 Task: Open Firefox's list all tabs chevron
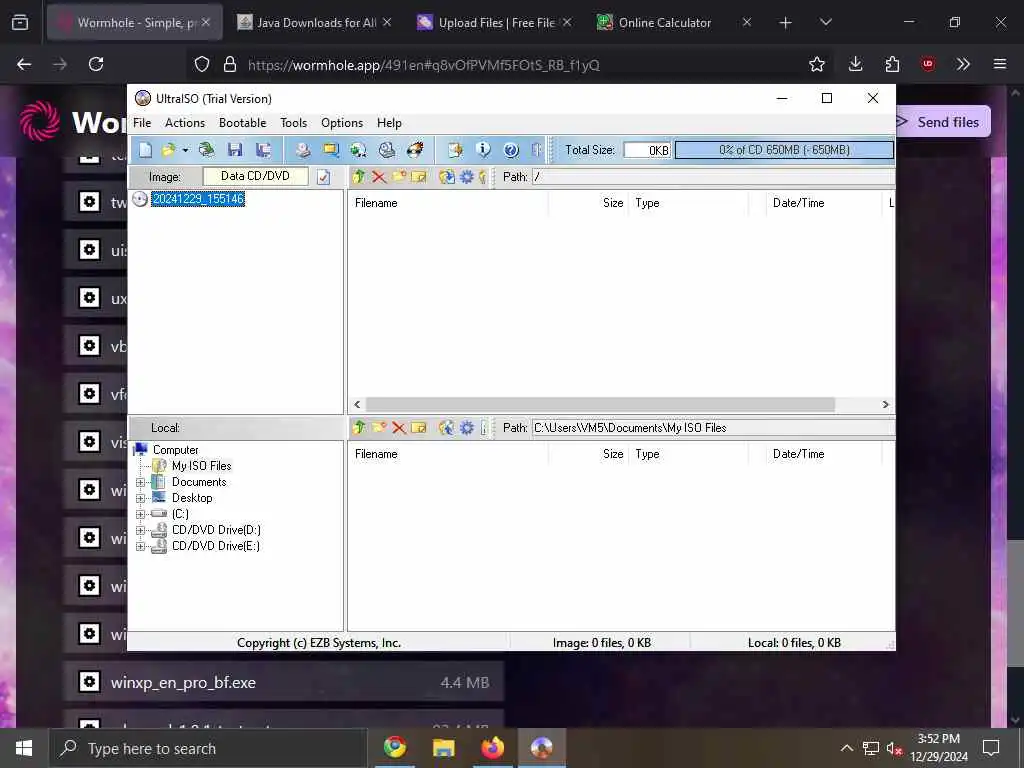coord(825,22)
